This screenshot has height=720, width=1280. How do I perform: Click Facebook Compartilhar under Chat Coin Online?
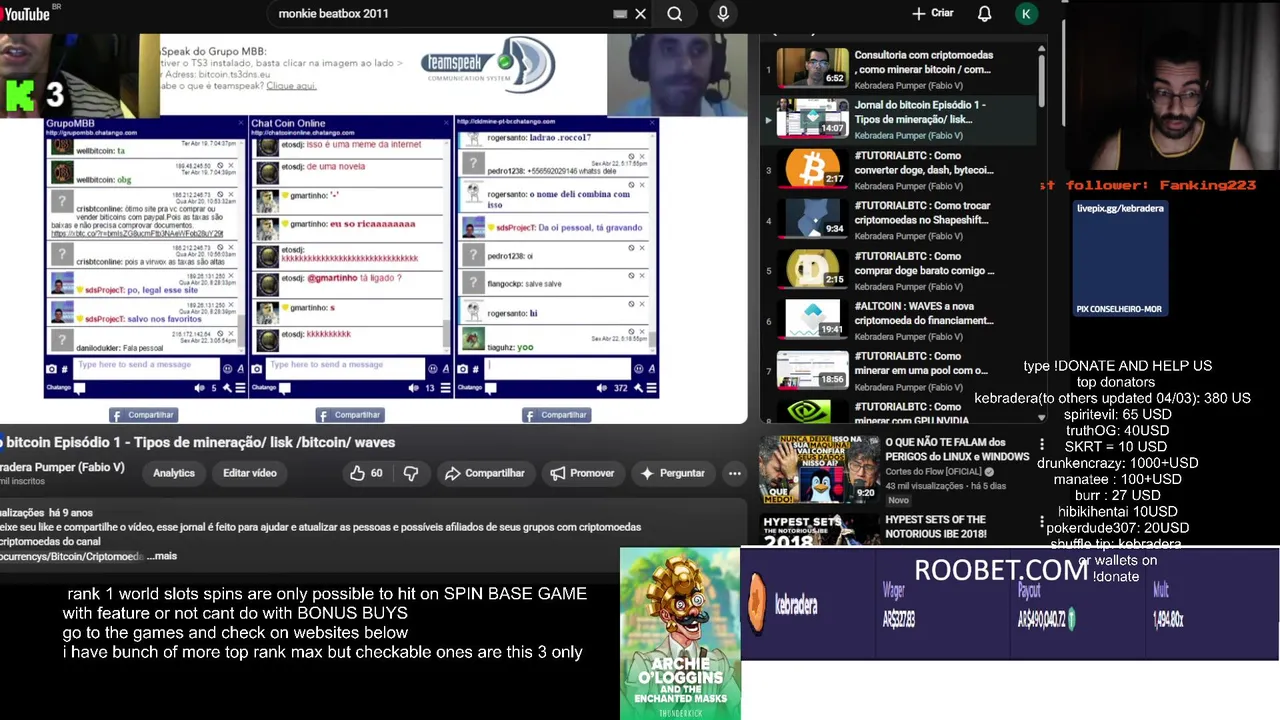[x=350, y=415]
